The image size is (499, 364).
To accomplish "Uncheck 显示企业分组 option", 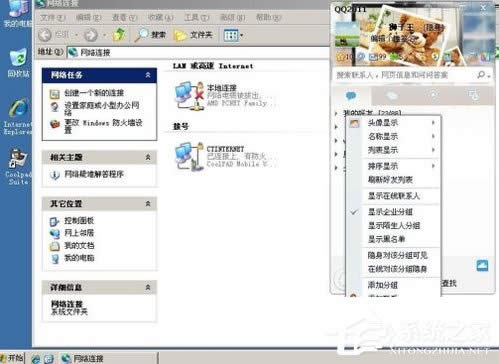I will pos(401,212).
